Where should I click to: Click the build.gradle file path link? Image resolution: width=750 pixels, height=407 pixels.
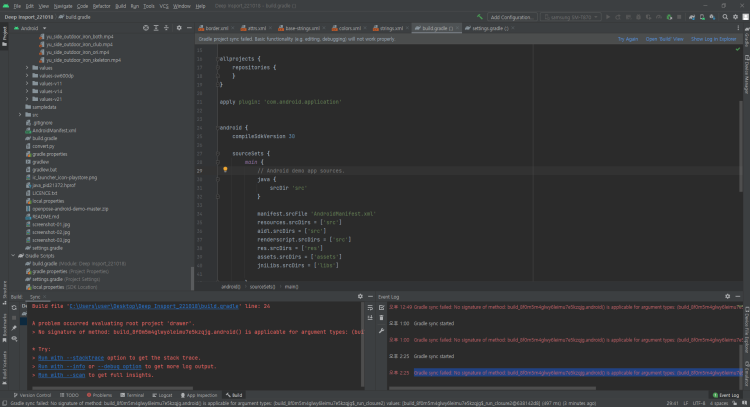click(x=154, y=306)
